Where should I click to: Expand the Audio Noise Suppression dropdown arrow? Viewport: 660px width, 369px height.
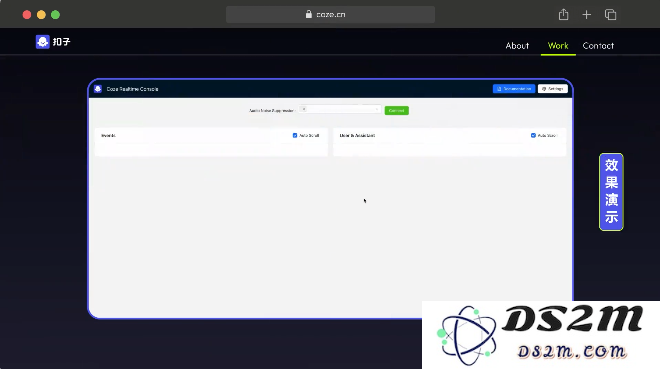coord(377,109)
